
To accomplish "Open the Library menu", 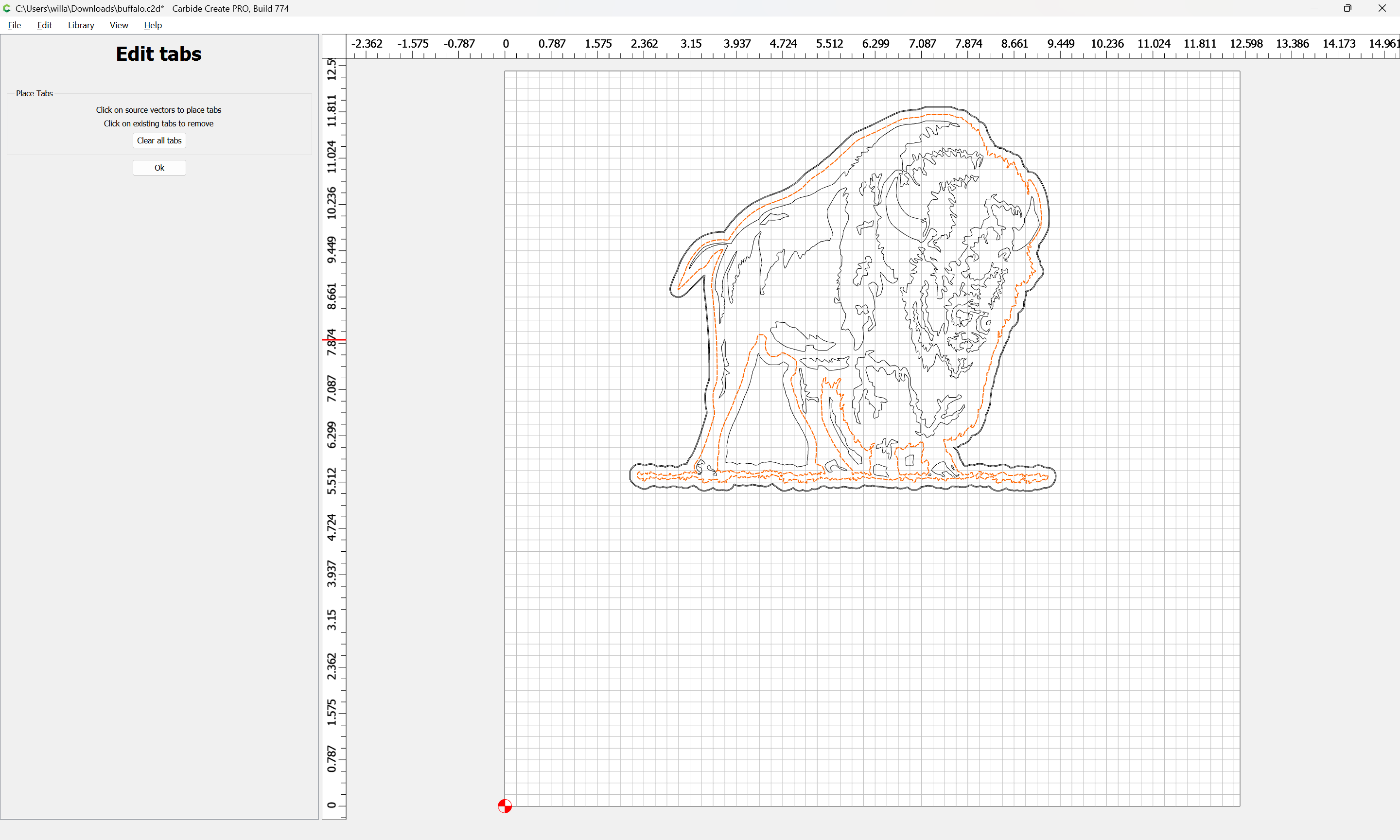I will [x=81, y=25].
